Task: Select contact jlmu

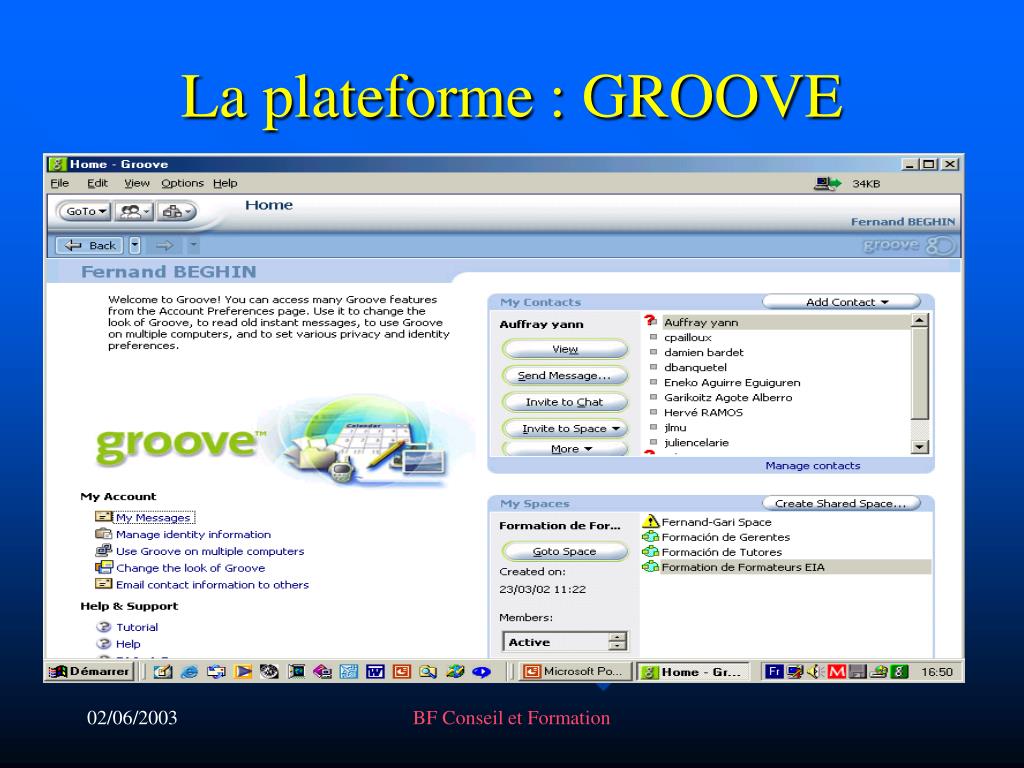Action: 675,427
